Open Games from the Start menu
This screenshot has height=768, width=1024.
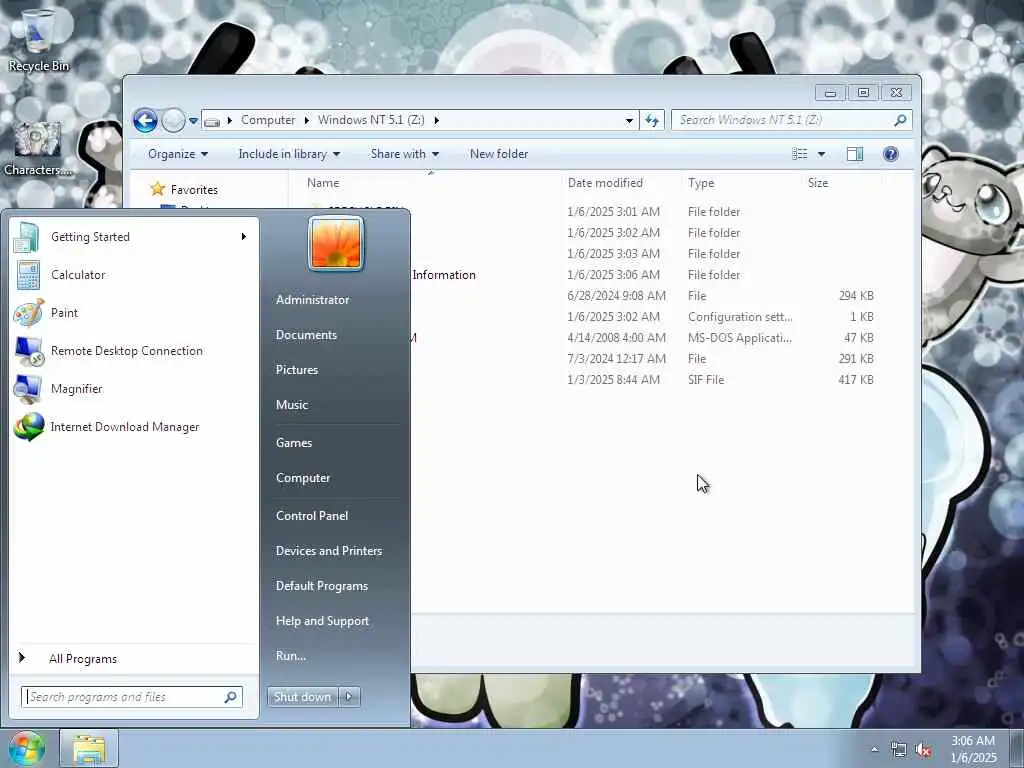[x=294, y=443]
